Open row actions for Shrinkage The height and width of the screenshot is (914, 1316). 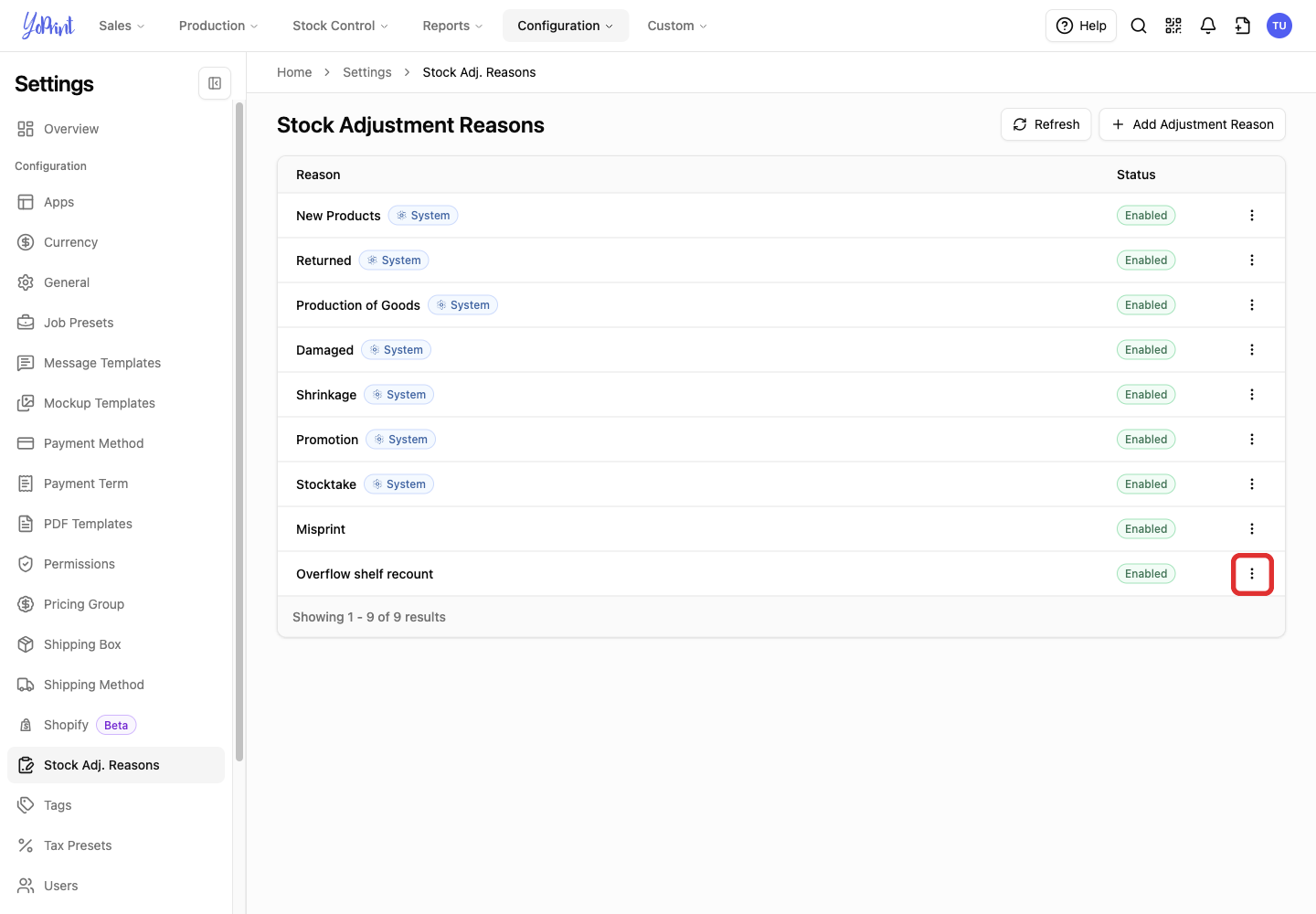coord(1252,395)
